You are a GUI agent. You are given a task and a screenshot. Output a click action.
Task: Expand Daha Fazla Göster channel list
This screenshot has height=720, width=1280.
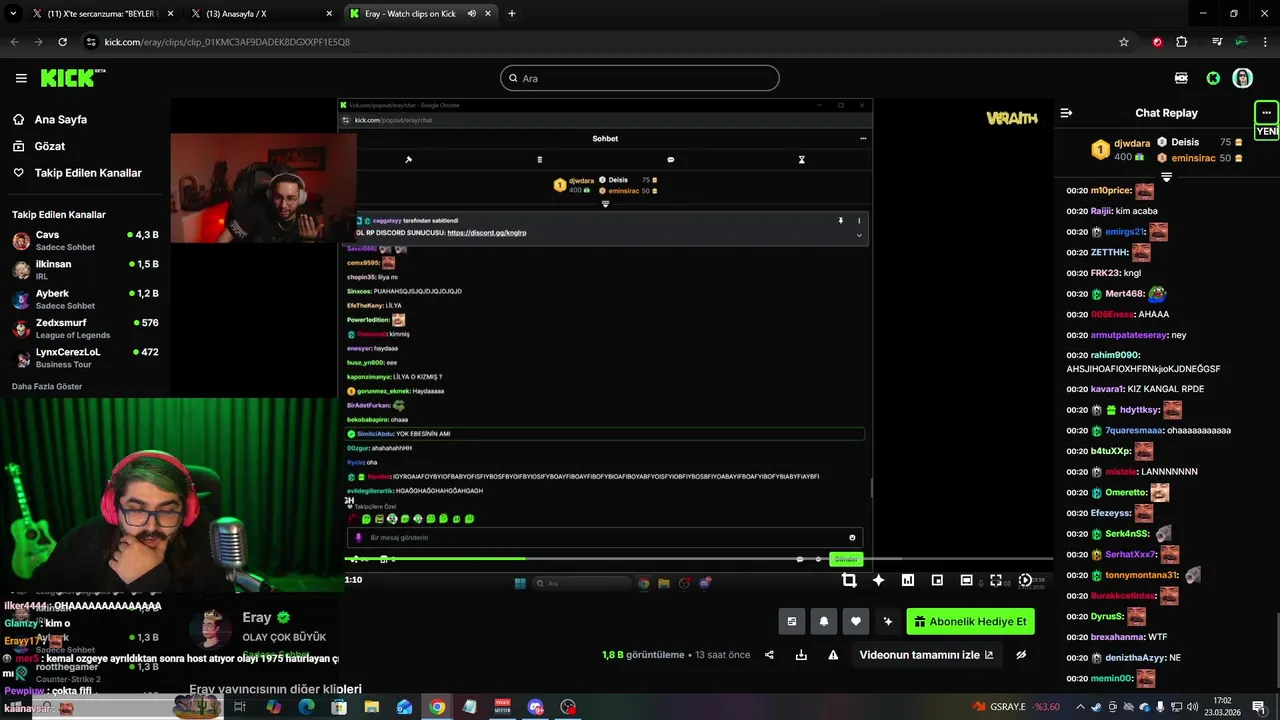pos(47,386)
